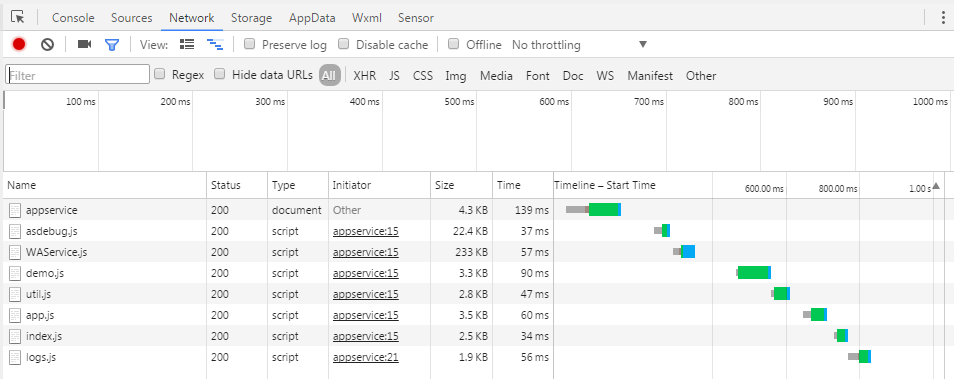Viewport: 954px width, 379px height.
Task: Click the document type cell
Action: (296, 210)
